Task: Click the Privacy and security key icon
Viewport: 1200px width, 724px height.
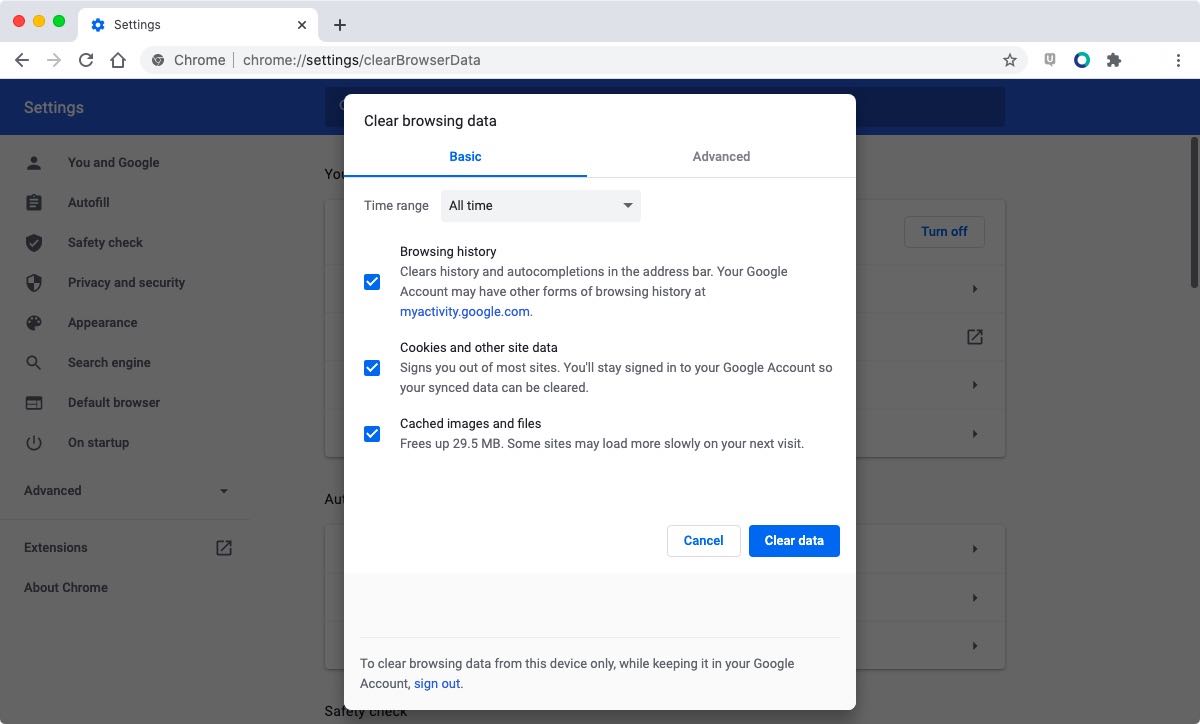Action: (34, 282)
